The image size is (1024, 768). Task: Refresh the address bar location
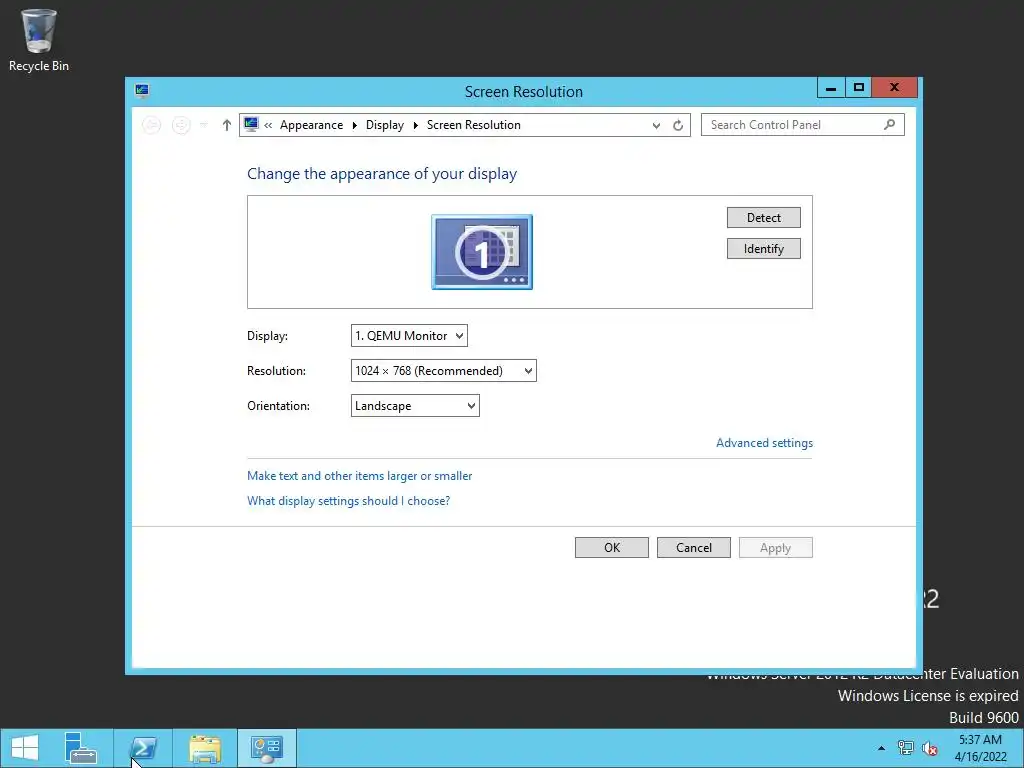point(678,125)
